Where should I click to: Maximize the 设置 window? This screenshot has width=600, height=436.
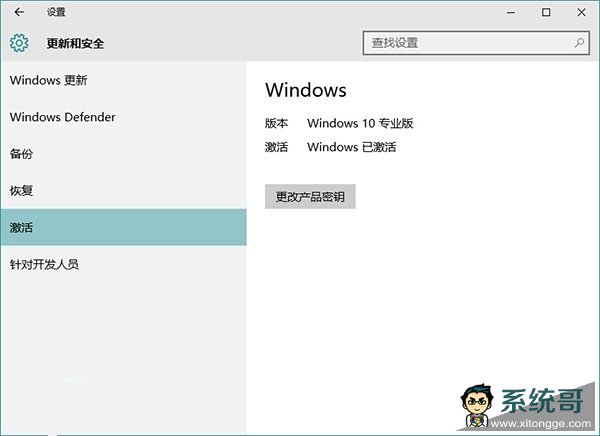[546, 12]
